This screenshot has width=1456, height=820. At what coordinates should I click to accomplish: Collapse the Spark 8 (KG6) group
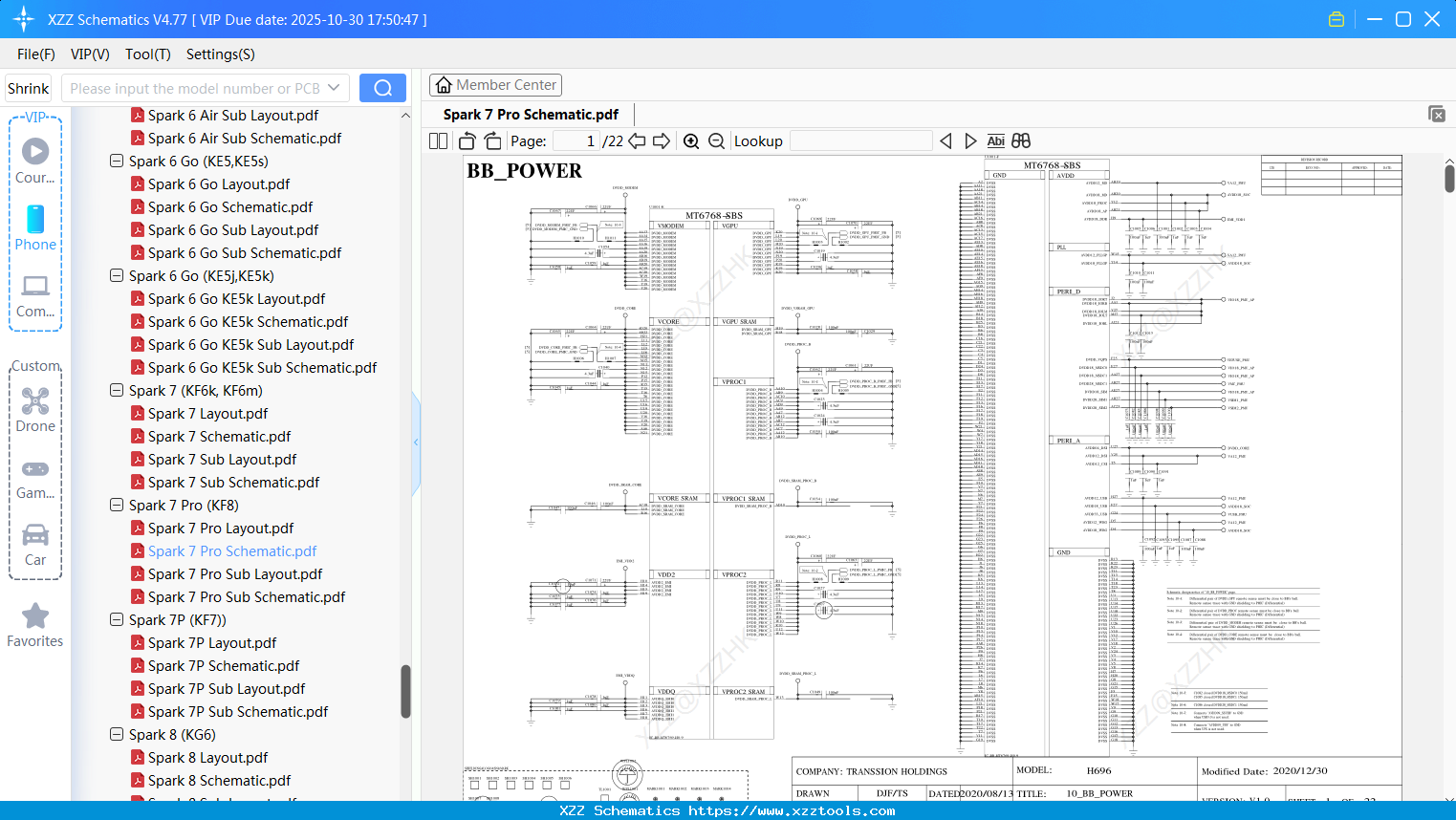pos(116,734)
